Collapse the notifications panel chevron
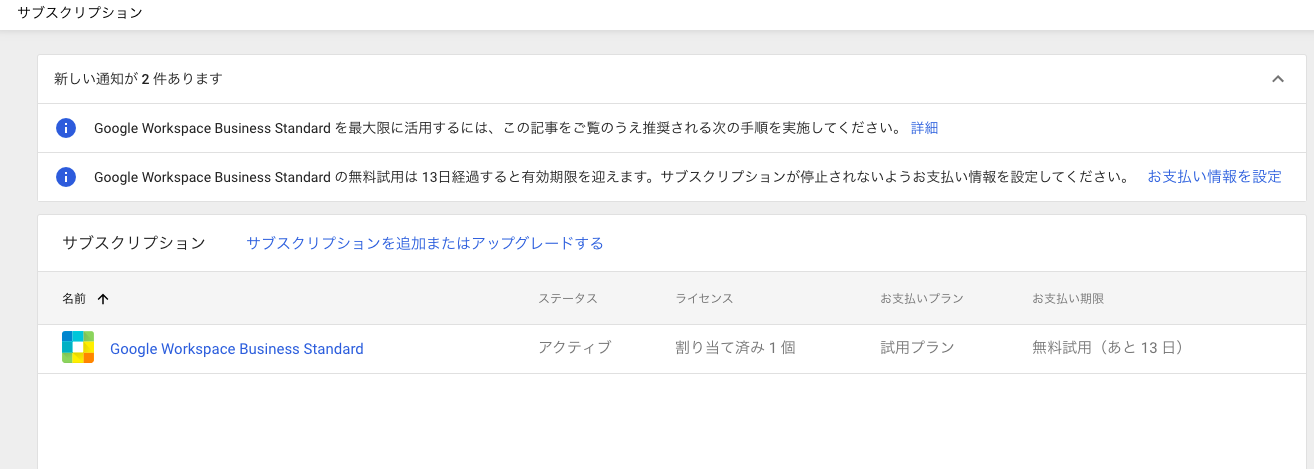The image size is (1314, 469). point(1277,79)
